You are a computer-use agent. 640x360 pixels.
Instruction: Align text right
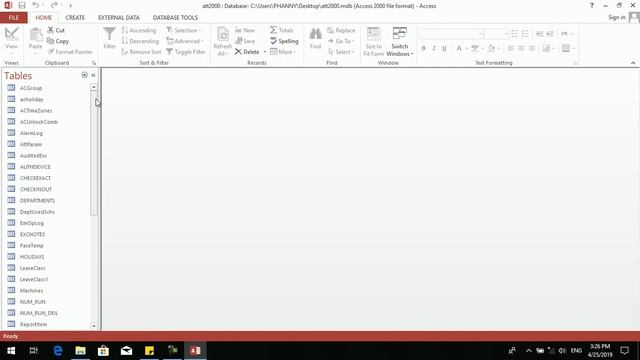point(532,48)
